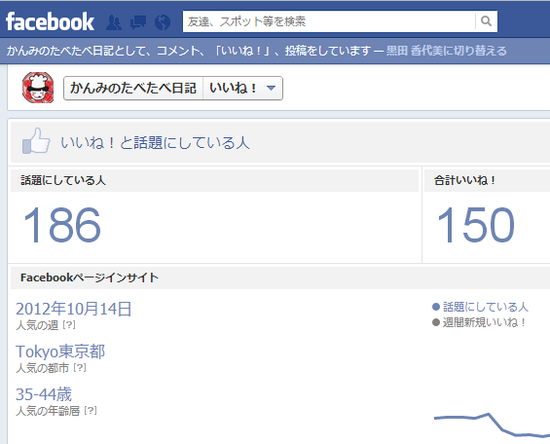
Task: Open the Facebook home logo
Action: pos(50,22)
